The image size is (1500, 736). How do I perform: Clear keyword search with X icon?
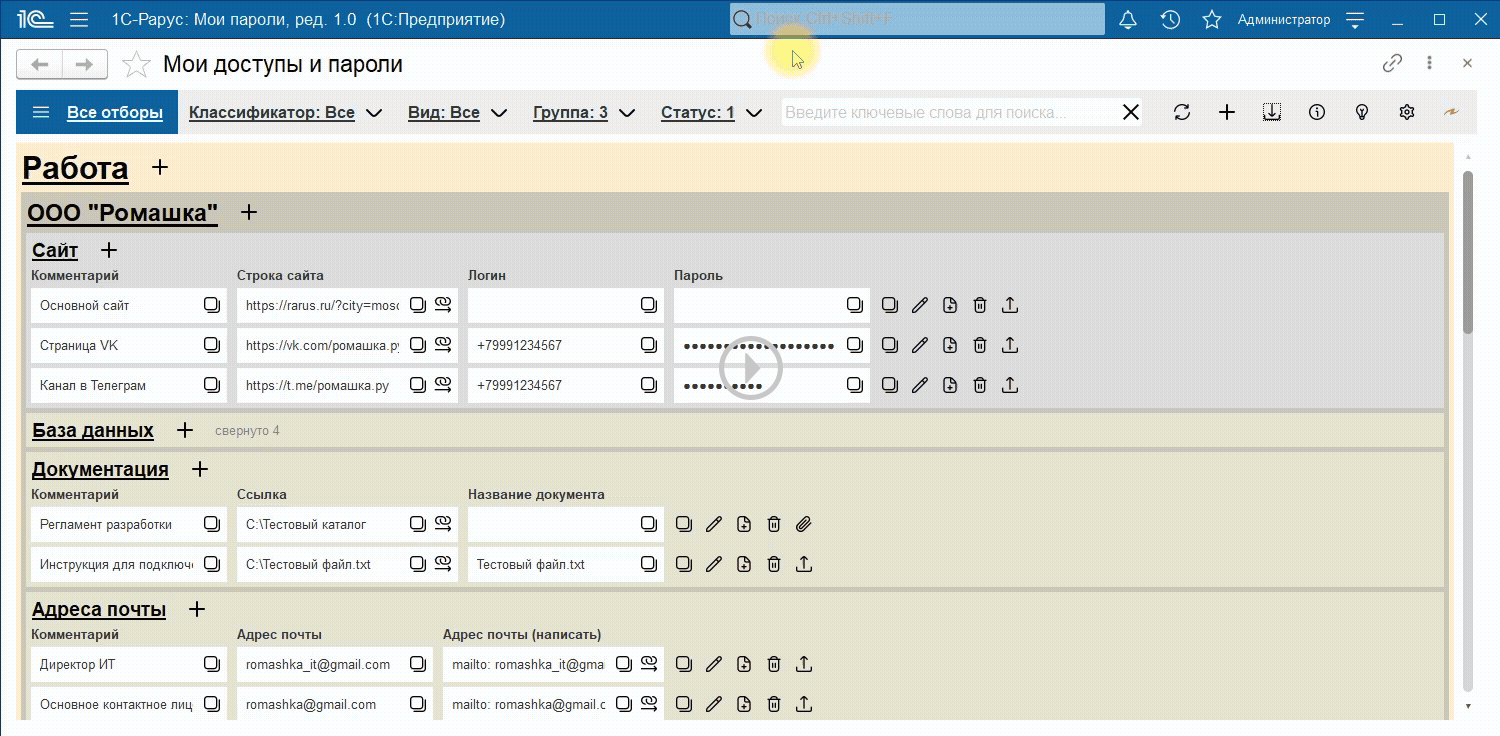[x=1131, y=112]
